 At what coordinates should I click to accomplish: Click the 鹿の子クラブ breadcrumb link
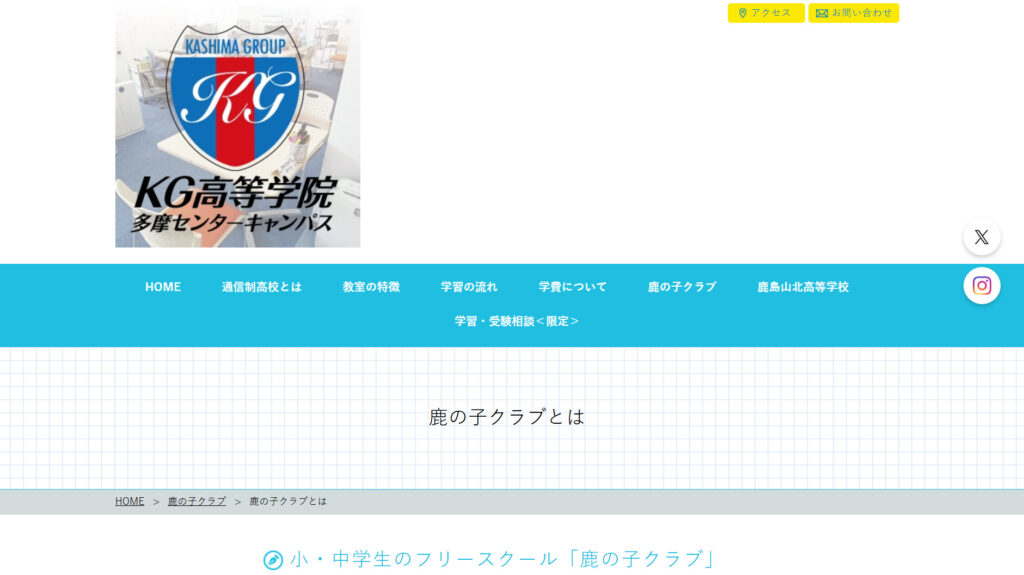coord(197,501)
